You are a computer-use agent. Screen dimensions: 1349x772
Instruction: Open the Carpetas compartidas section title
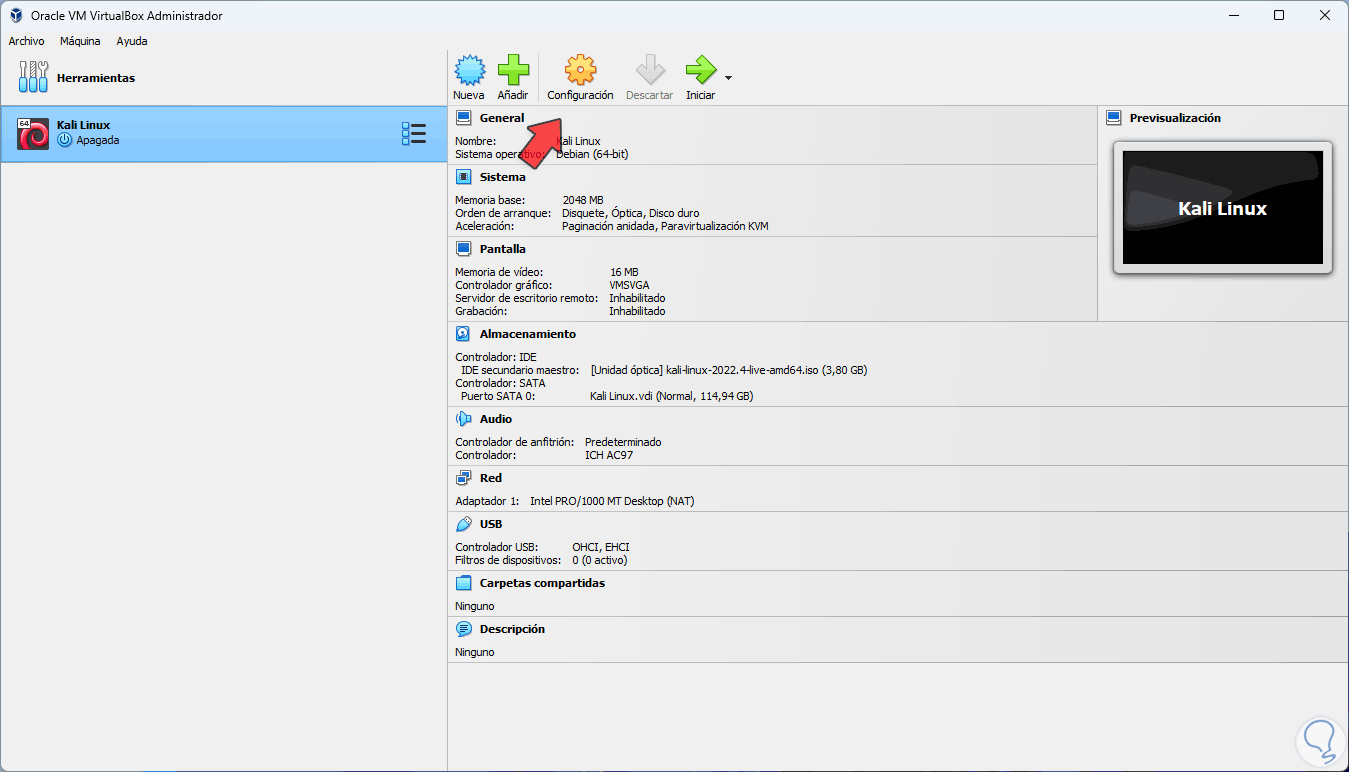[542, 583]
